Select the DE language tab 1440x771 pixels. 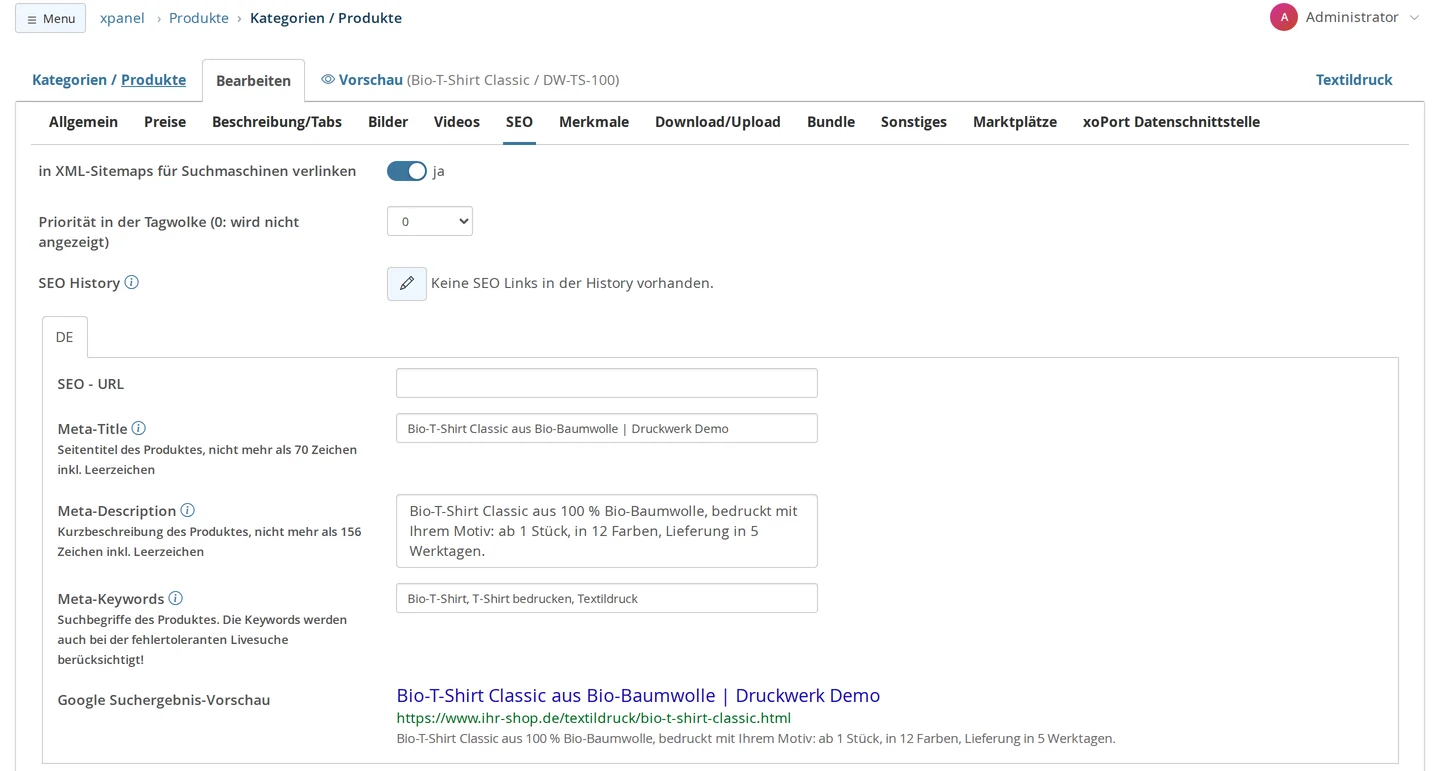click(x=65, y=337)
